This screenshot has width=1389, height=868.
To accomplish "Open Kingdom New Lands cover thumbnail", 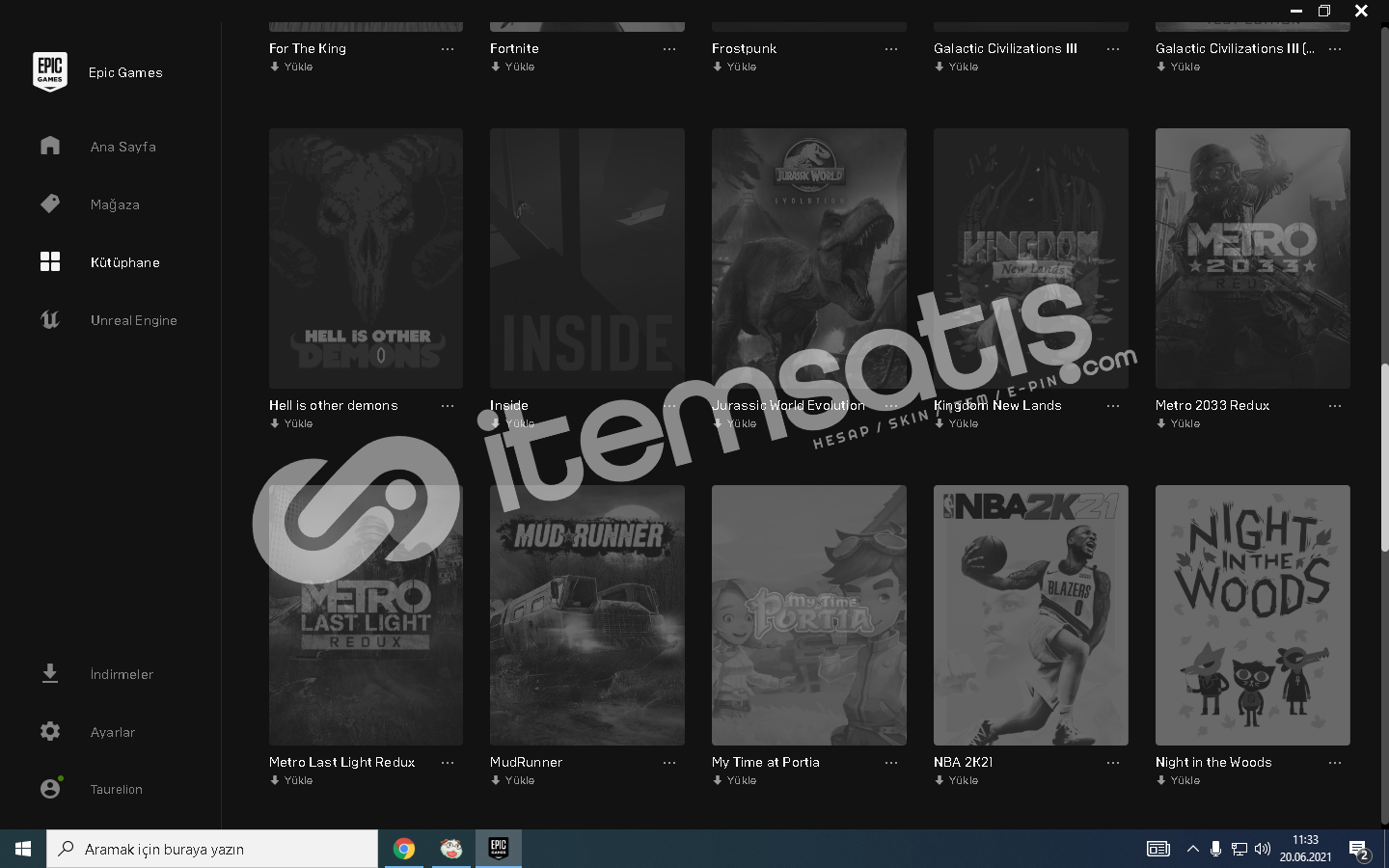I will pos(1031,258).
